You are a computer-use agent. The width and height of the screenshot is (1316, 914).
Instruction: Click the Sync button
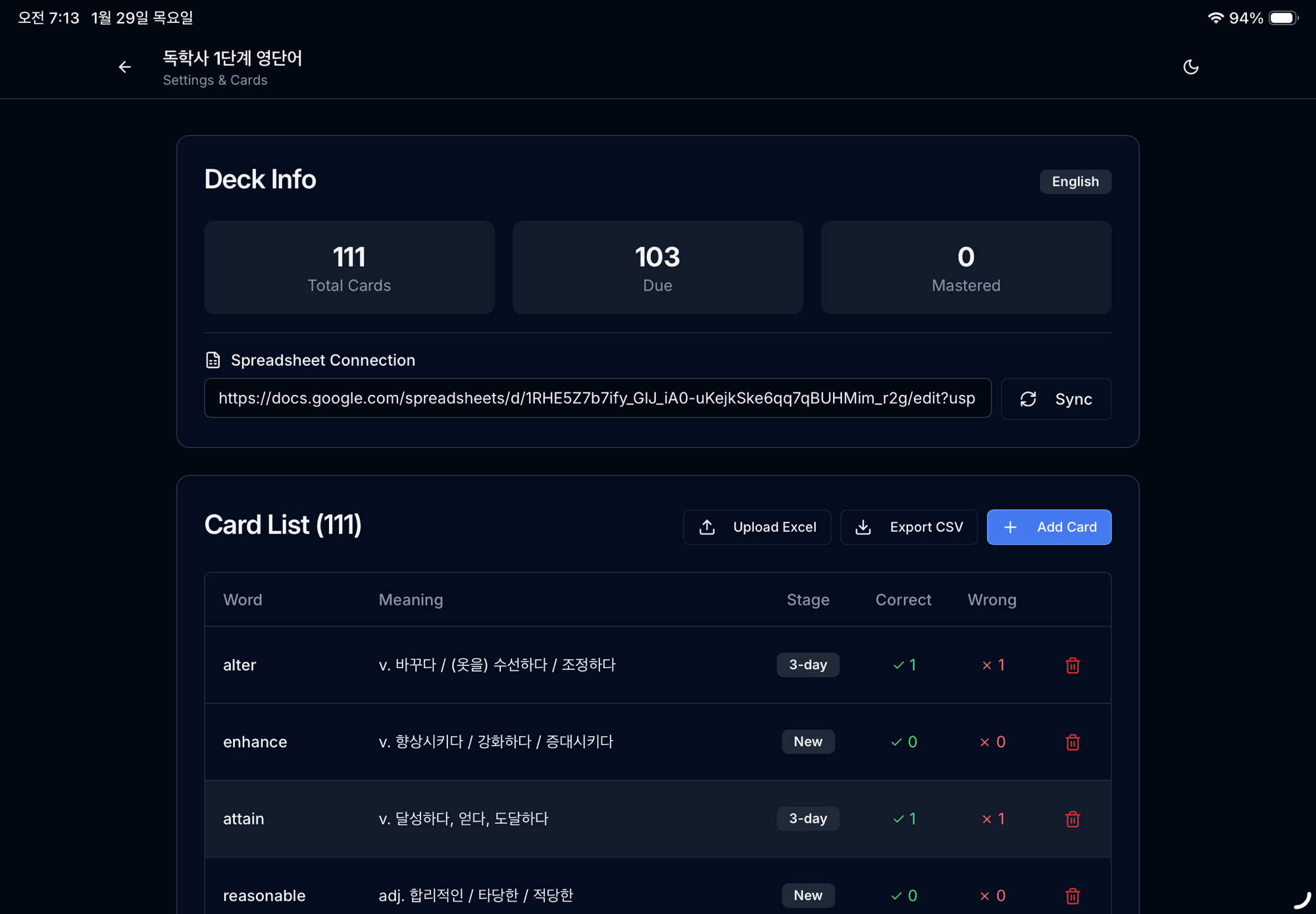click(1055, 399)
